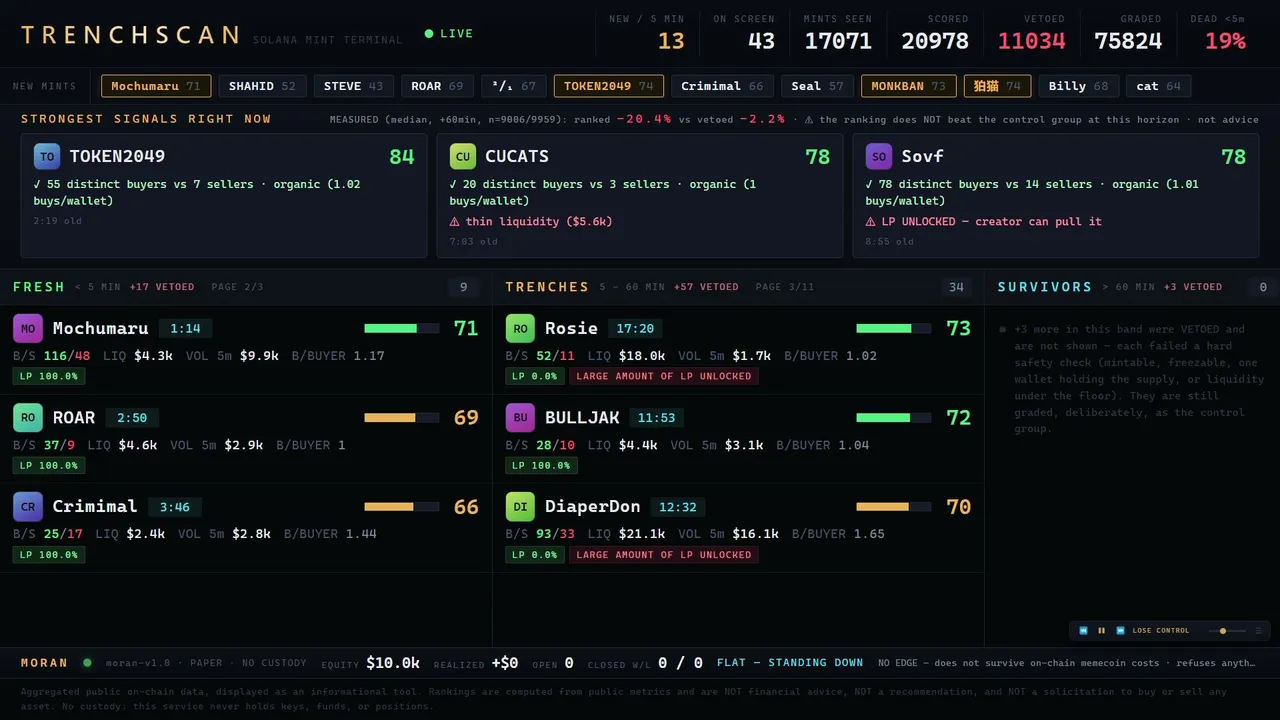Select the SHAHID 52 new mint chip

coord(262,86)
